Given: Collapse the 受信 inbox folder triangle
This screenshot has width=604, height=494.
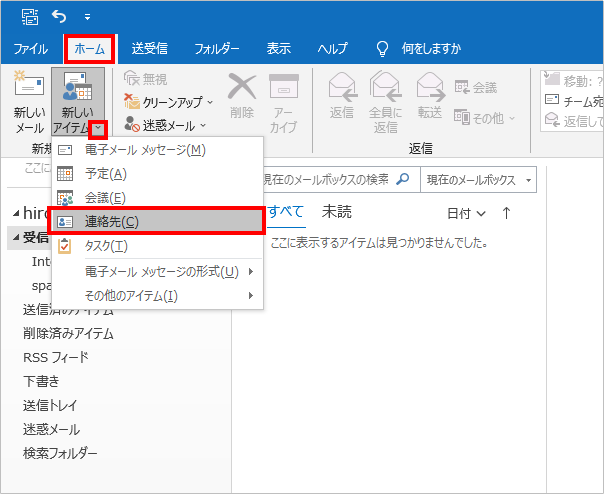Looking at the screenshot, I should (x=16, y=238).
